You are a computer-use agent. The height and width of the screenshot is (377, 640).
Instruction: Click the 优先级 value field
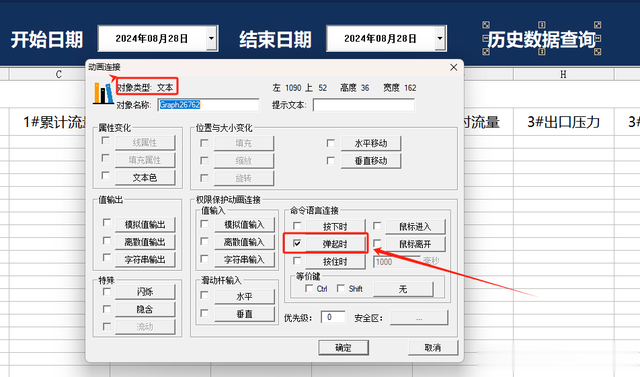tap(333, 317)
